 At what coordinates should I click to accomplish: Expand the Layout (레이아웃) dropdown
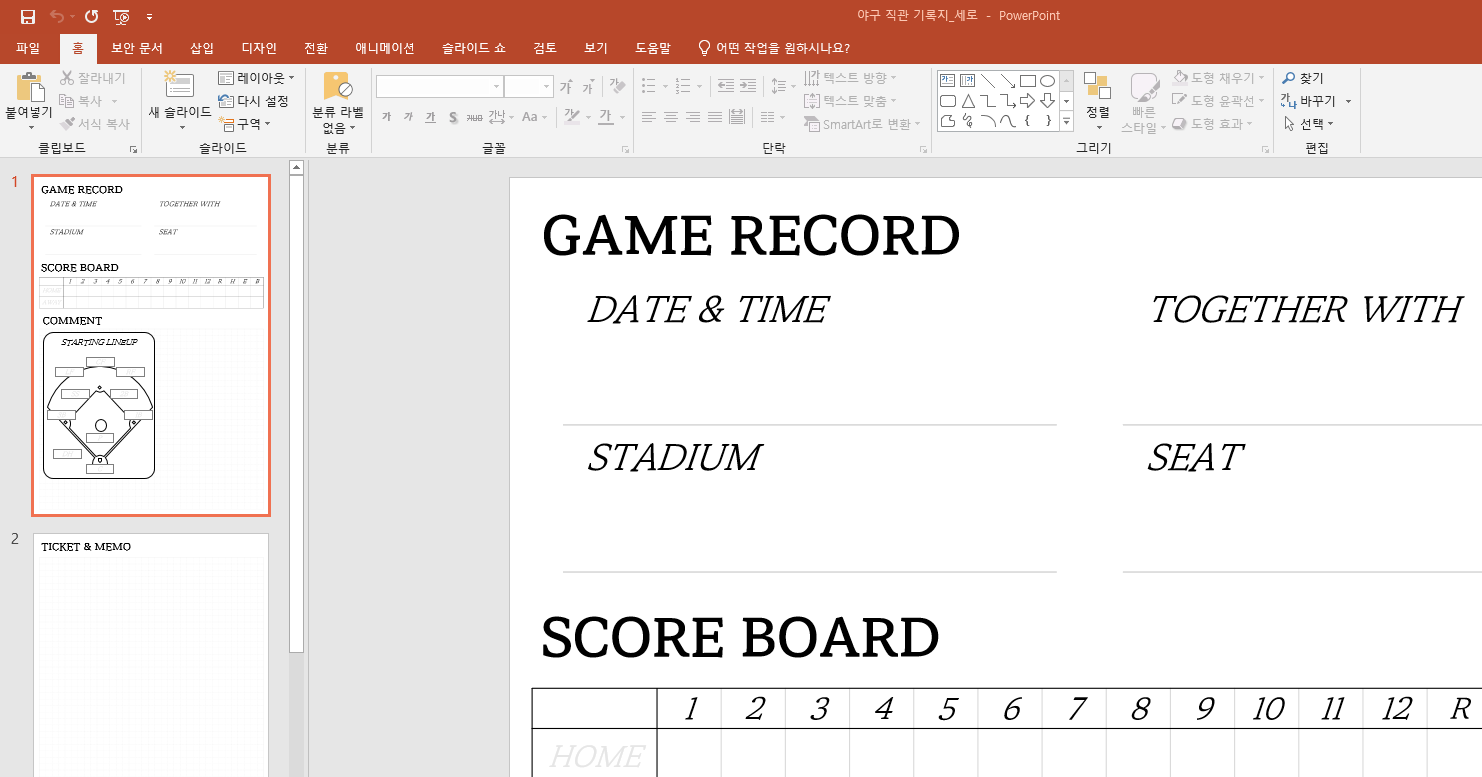click(x=256, y=78)
